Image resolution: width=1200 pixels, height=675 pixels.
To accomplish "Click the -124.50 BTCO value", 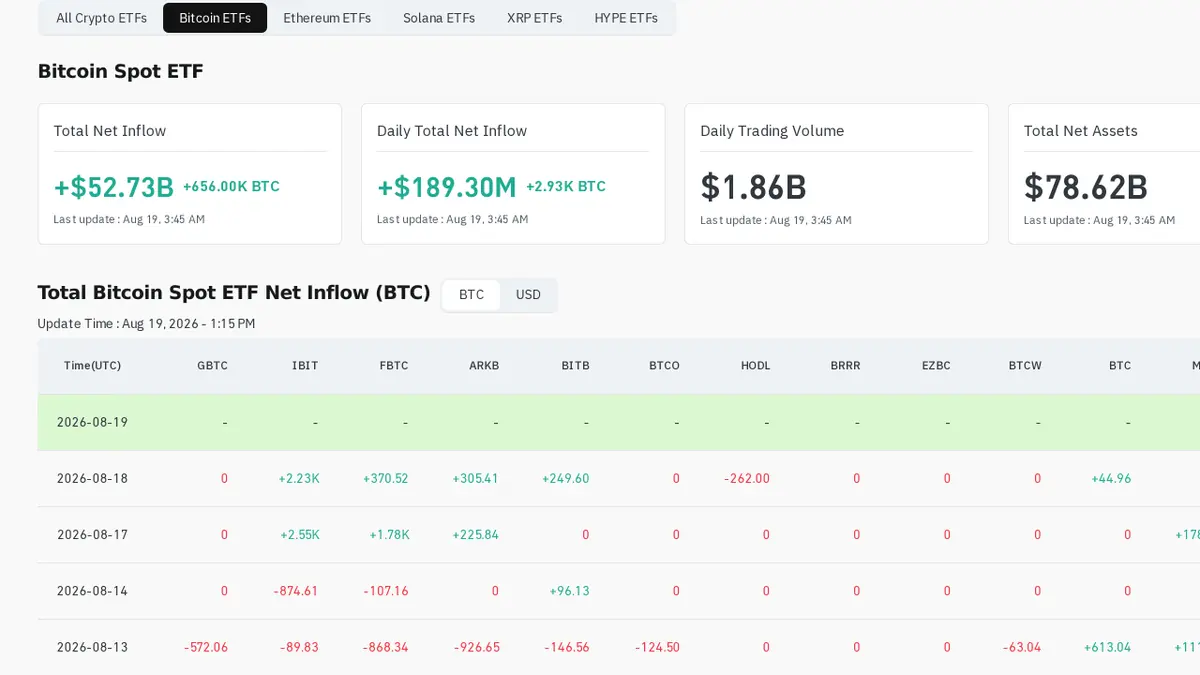I will pos(657,647).
